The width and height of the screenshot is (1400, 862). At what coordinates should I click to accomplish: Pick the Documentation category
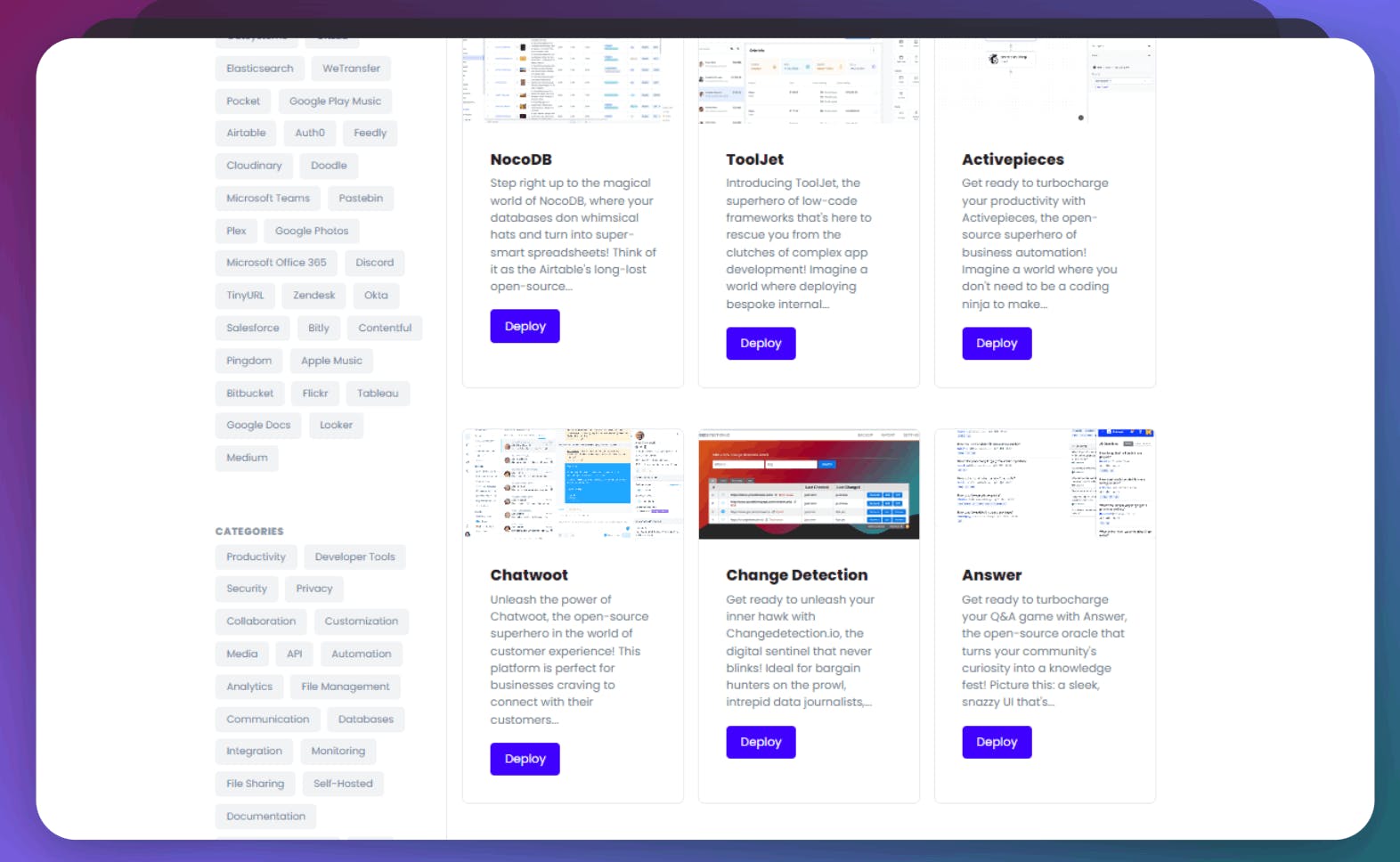point(265,817)
